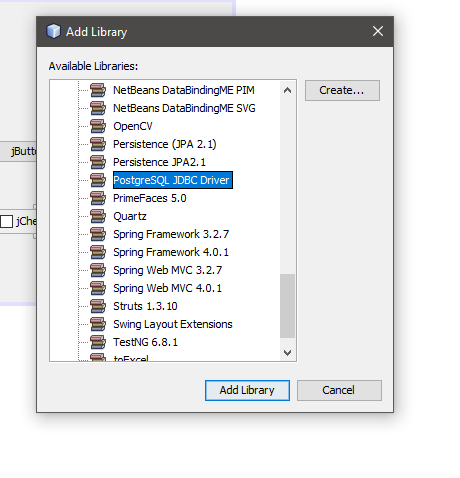Click the list scroll down arrow
Image resolution: width=460 pixels, height=478 pixels.
[x=287, y=352]
